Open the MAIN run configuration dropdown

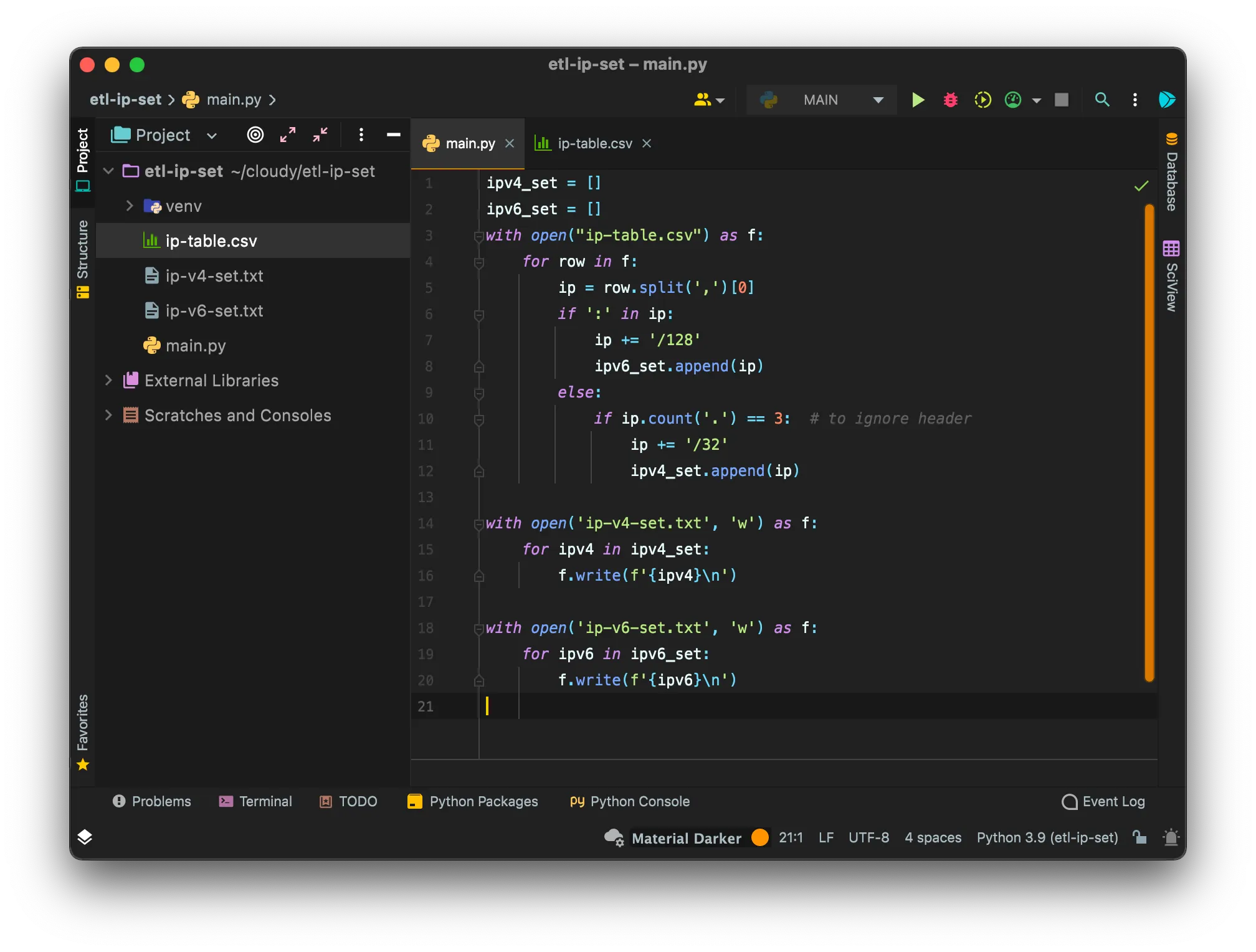click(822, 100)
